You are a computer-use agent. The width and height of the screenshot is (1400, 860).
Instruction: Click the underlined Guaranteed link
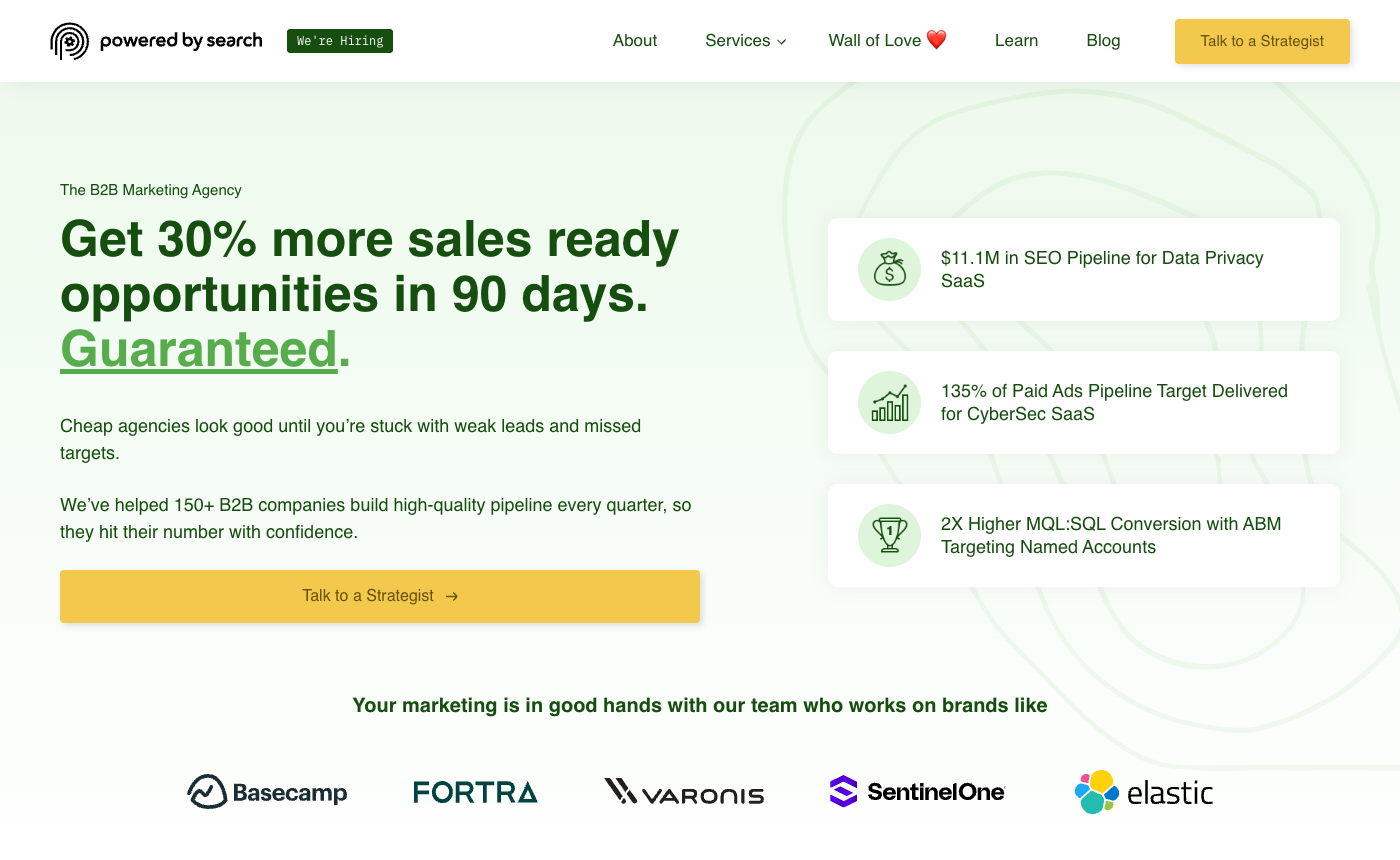tap(199, 349)
